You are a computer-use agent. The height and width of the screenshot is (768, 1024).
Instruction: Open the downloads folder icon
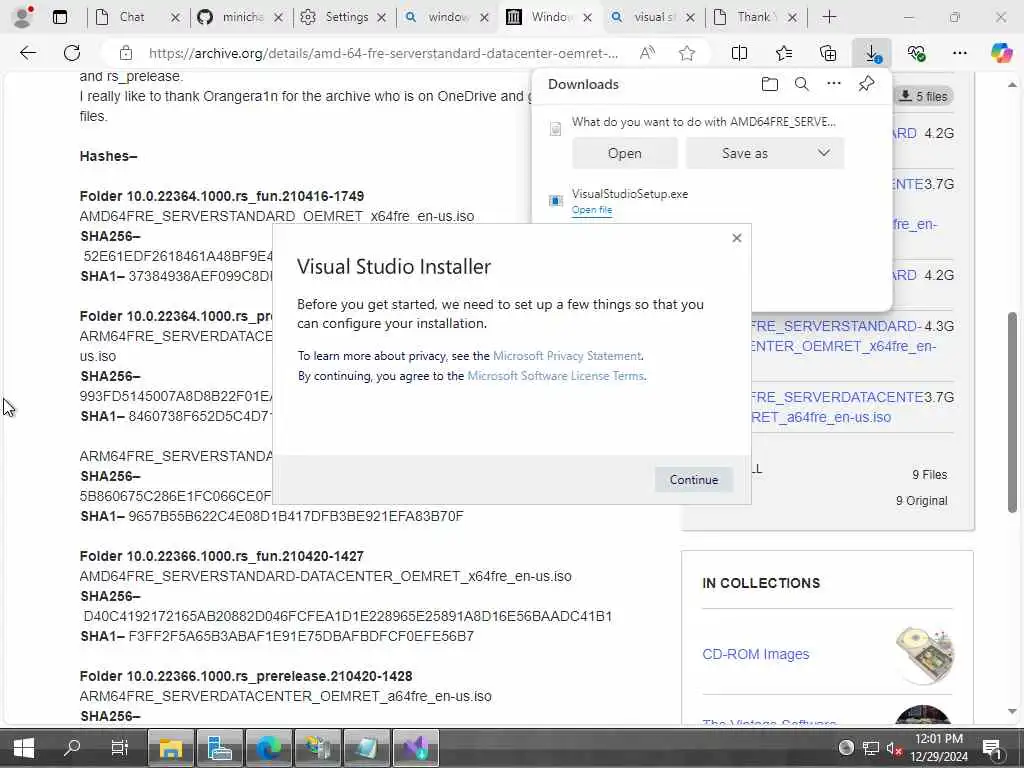tap(770, 84)
